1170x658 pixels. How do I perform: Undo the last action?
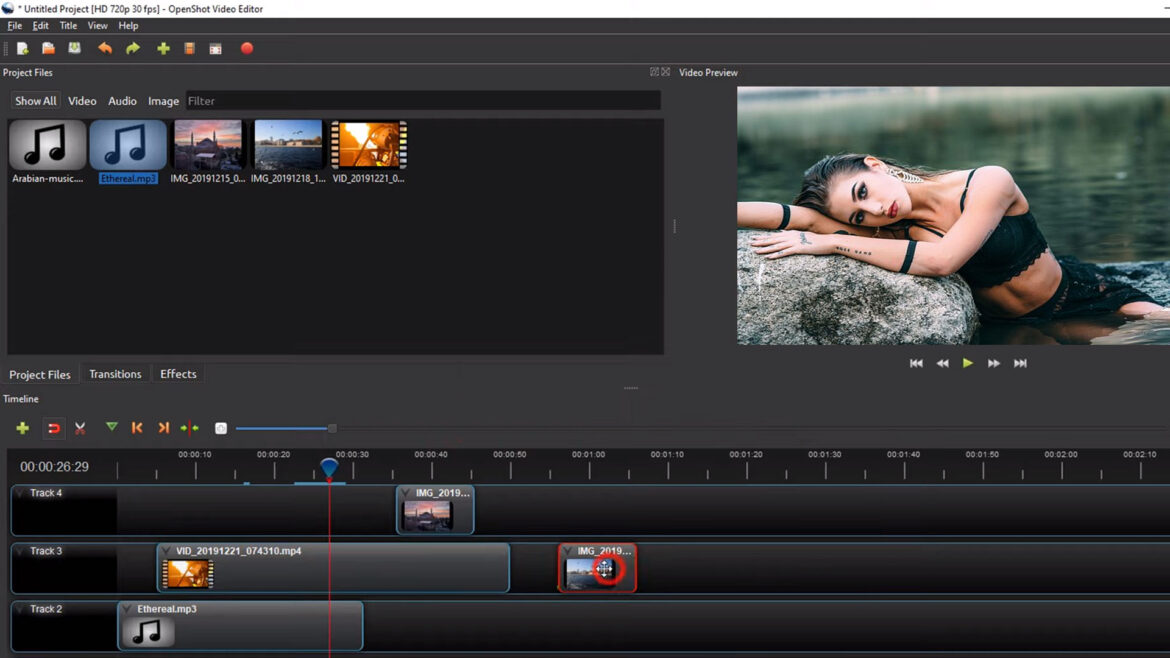pos(104,47)
